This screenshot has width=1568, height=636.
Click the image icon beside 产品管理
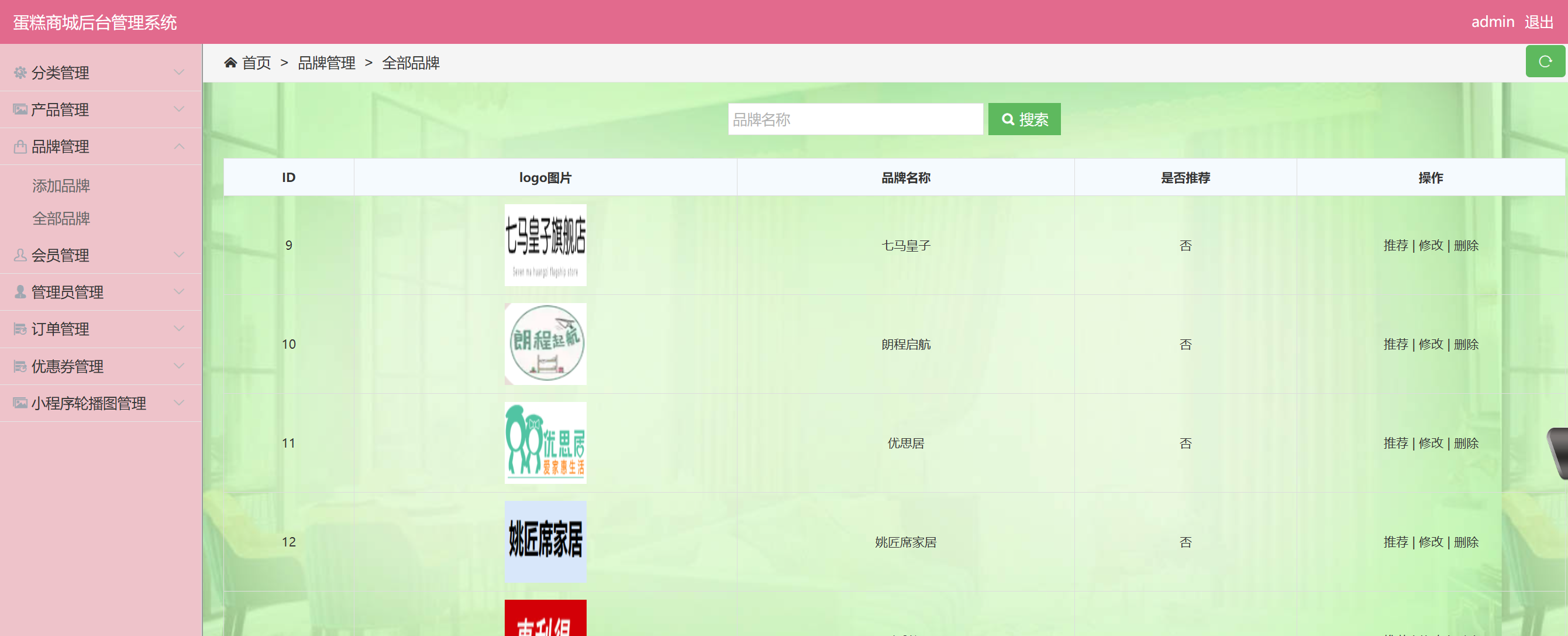pyautogui.click(x=19, y=109)
